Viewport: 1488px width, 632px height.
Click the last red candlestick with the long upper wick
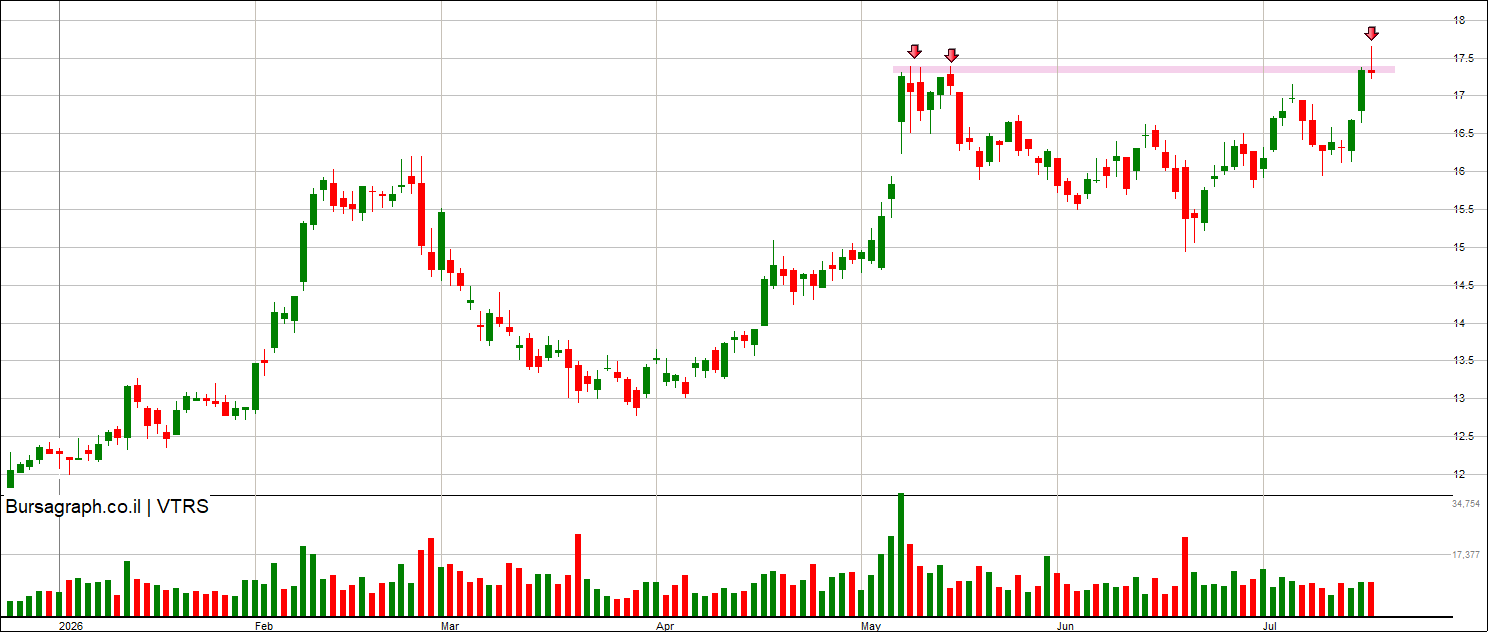(1372, 71)
